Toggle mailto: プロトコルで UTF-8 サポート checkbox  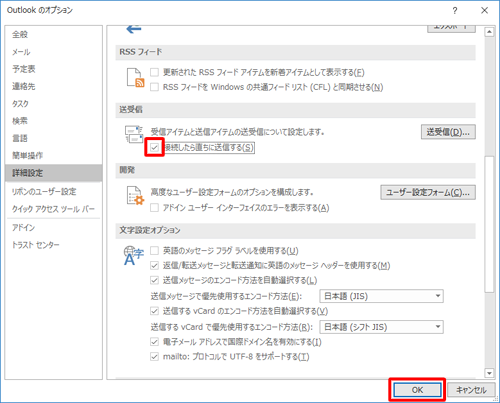tap(154, 357)
